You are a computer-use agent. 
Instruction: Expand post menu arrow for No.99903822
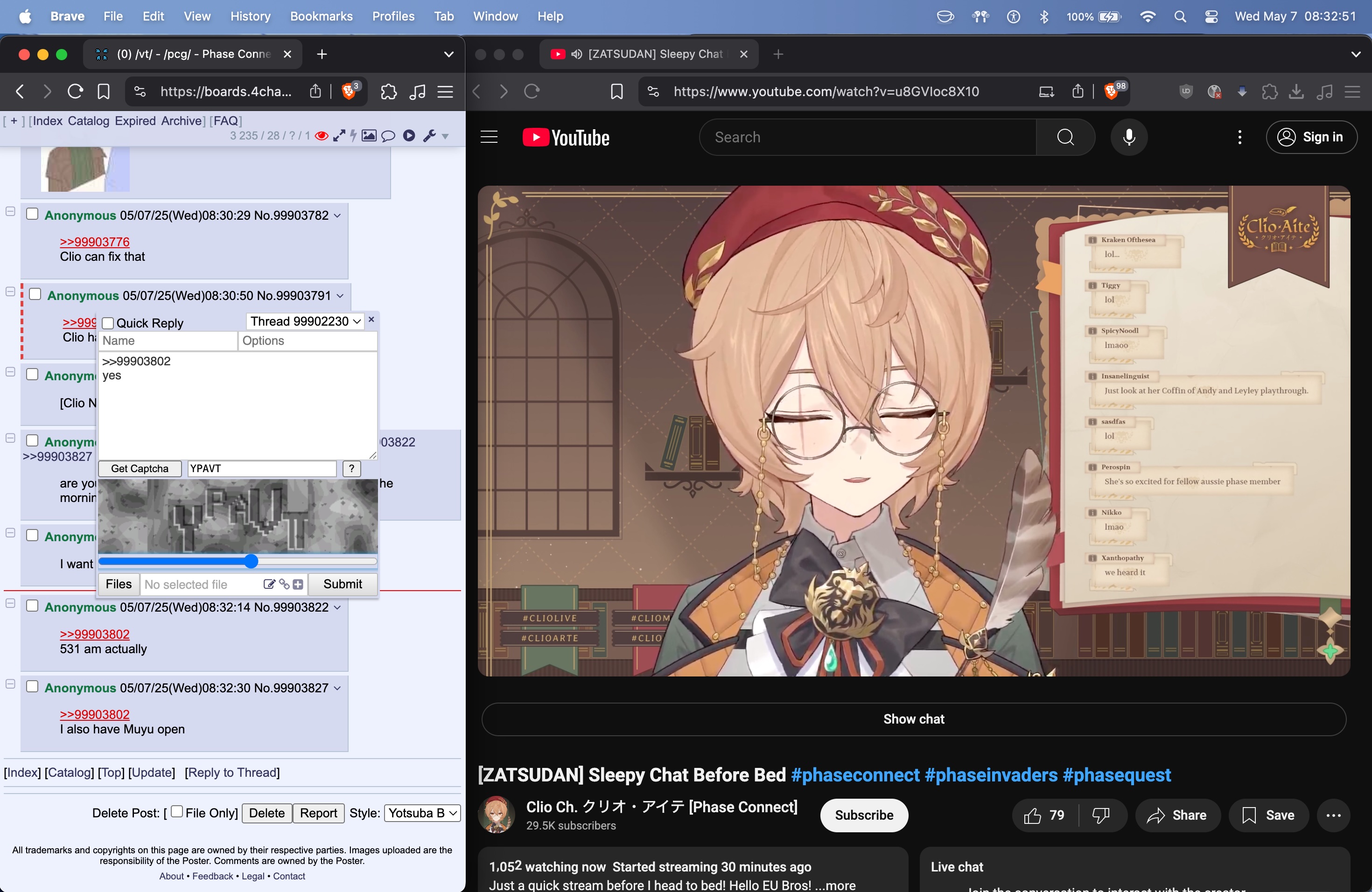(337, 607)
